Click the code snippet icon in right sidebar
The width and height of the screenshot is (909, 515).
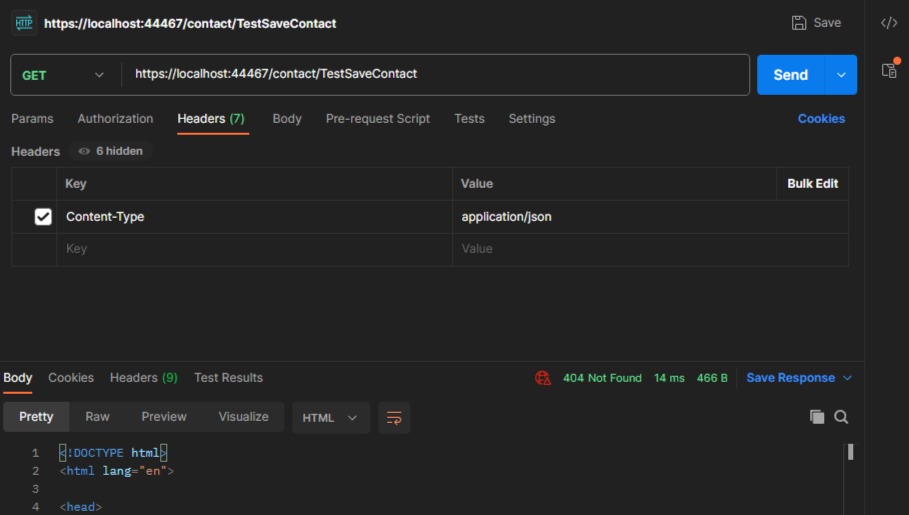pyautogui.click(x=888, y=23)
